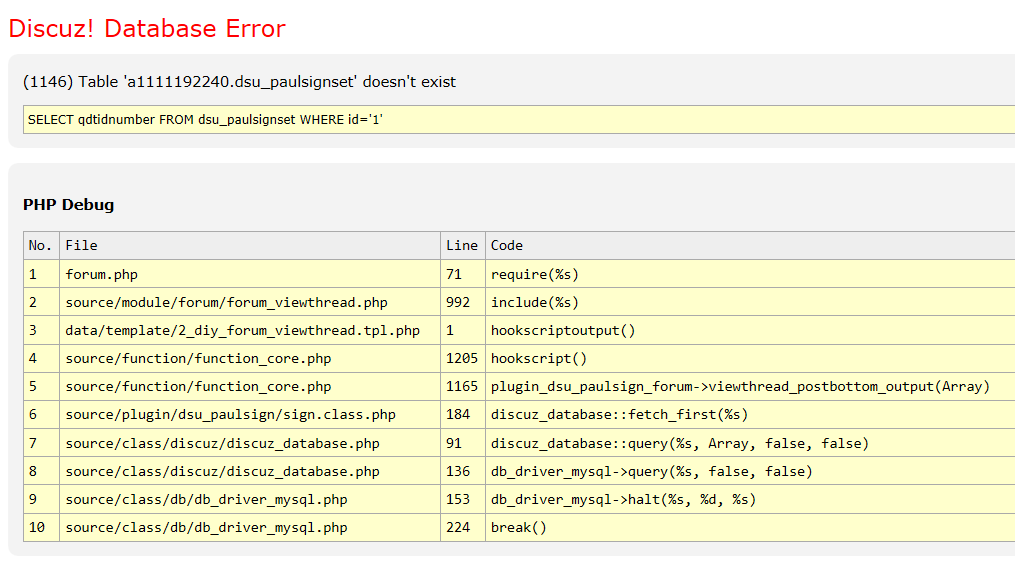Click line number 1205 cell
1015x569 pixels.
click(462, 358)
